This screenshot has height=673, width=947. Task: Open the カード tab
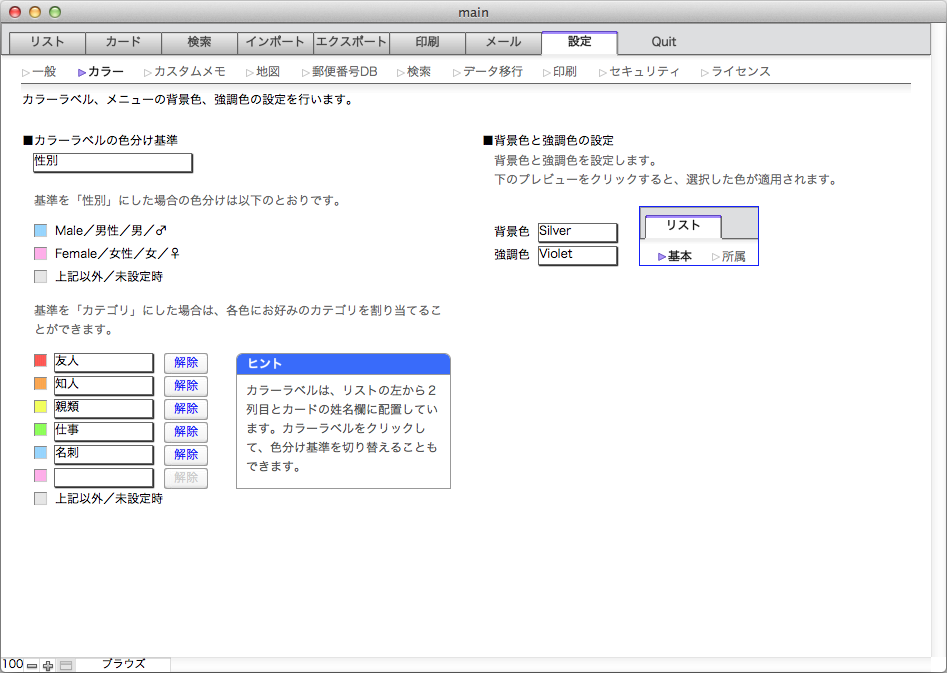click(x=123, y=42)
